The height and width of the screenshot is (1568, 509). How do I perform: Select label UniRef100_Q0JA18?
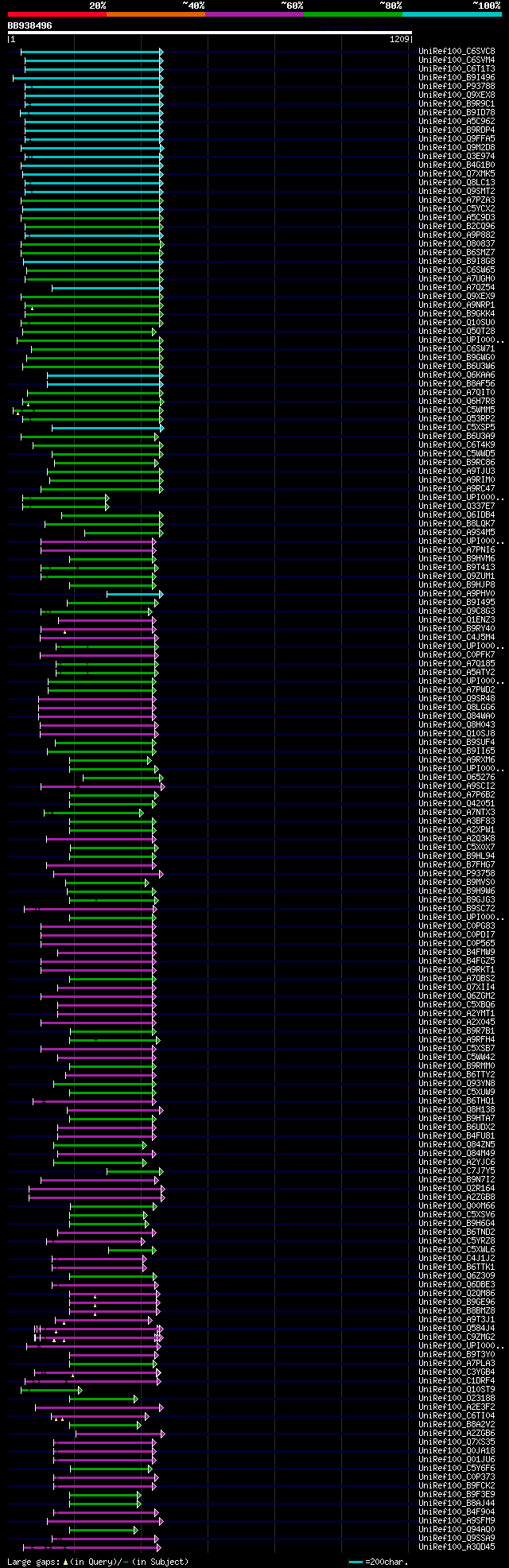click(457, 1450)
